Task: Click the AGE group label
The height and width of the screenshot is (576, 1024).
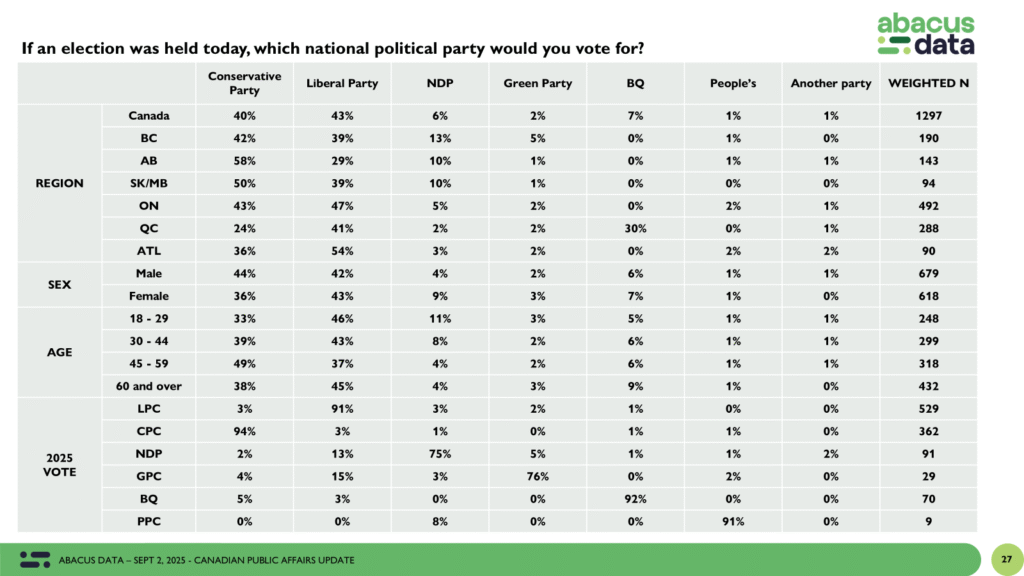Action: click(x=61, y=352)
